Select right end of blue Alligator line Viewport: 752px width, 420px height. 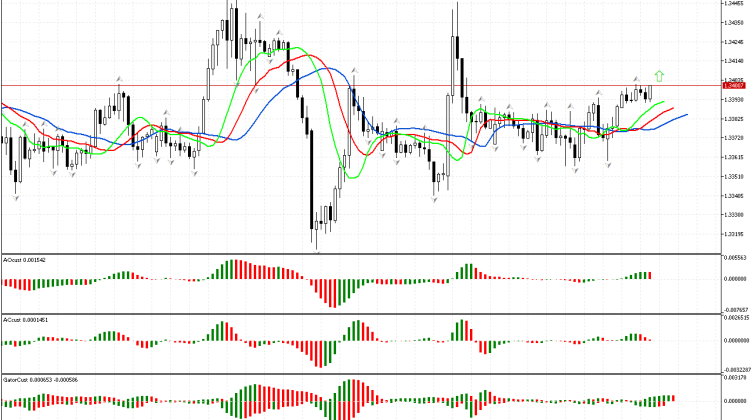pos(687,115)
